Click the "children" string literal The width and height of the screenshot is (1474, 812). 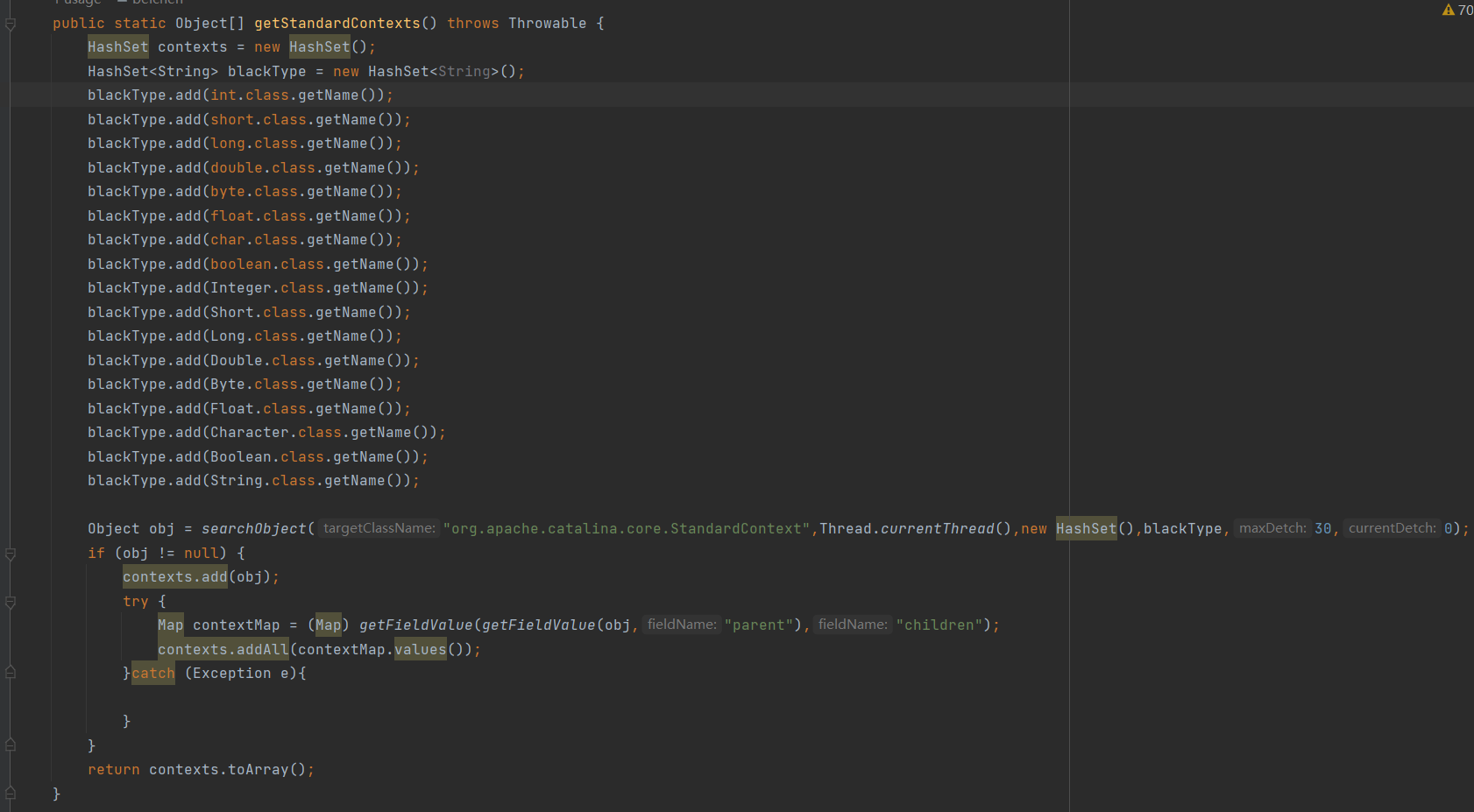pos(939,625)
